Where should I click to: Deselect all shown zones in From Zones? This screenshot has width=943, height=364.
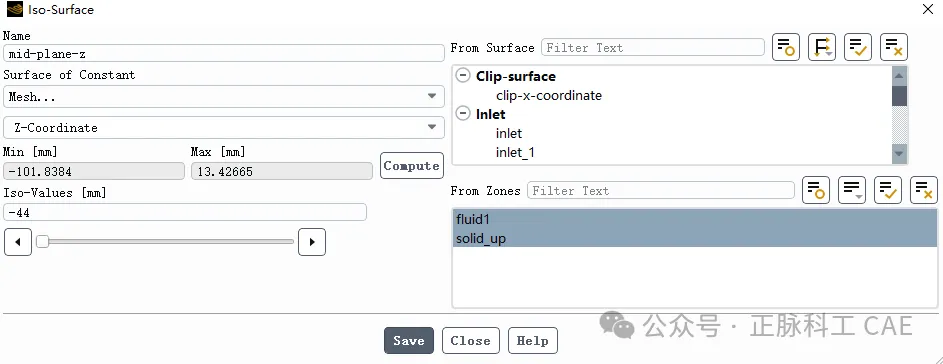(x=924, y=190)
